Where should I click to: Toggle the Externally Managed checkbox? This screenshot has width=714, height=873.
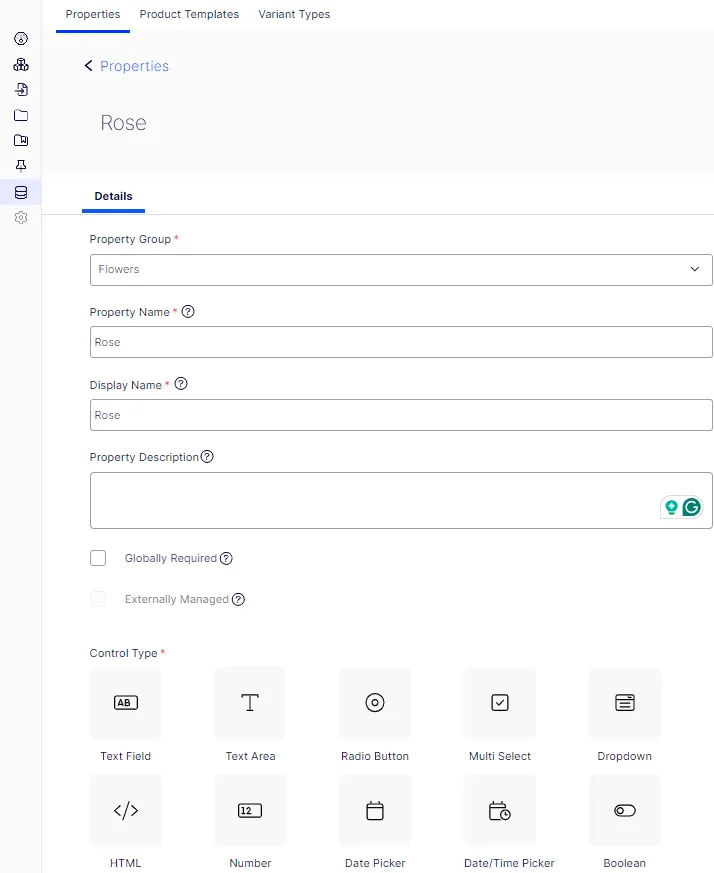[98, 599]
